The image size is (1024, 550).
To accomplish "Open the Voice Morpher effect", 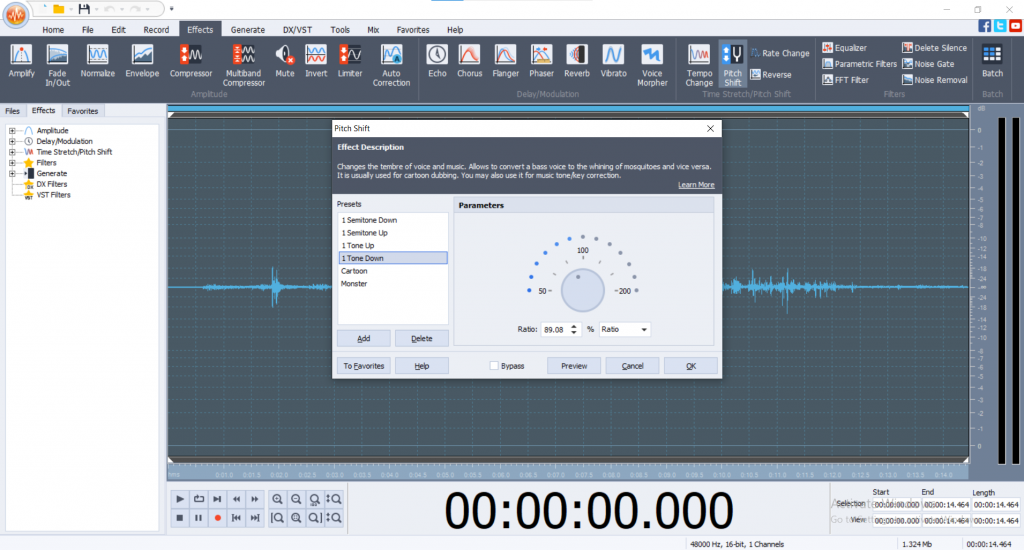I will pyautogui.click(x=652, y=55).
